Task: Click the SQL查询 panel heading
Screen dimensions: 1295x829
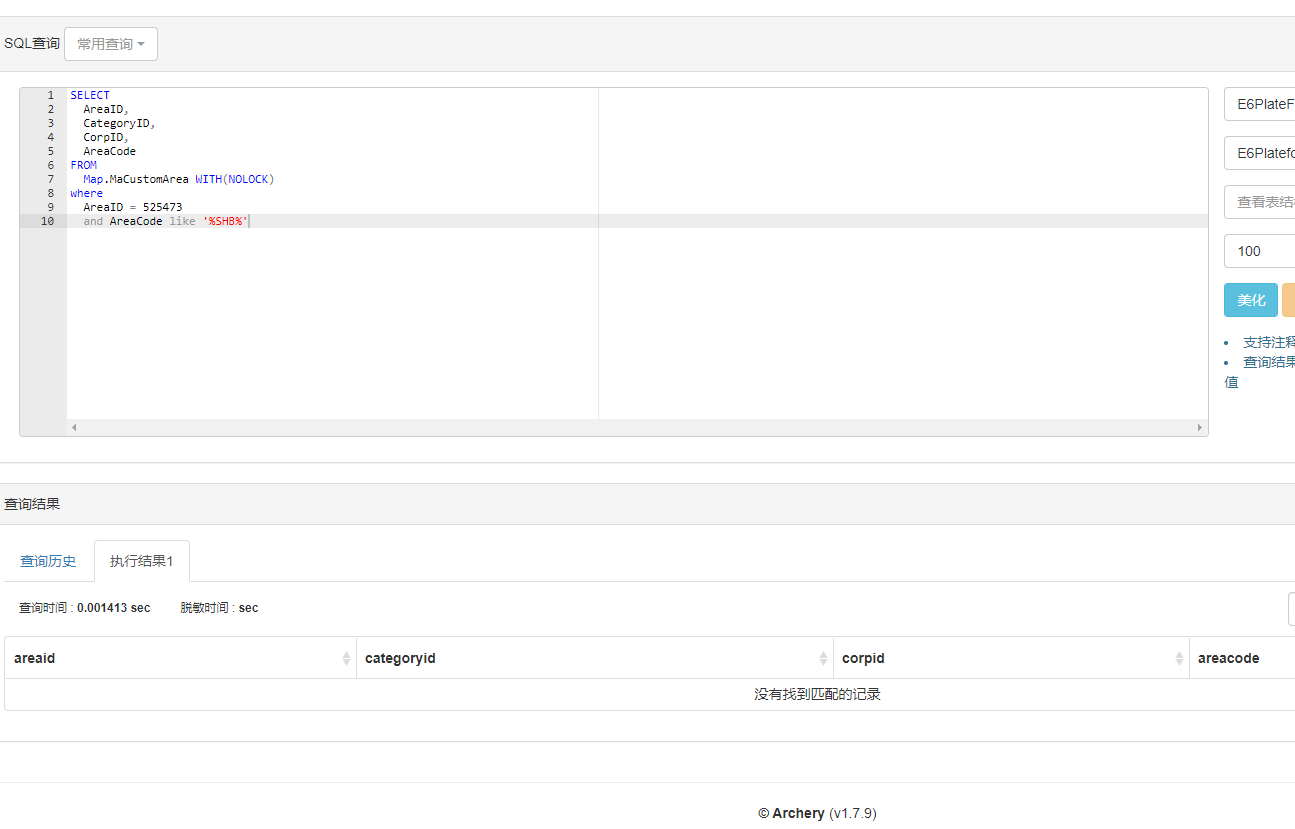Action: pyautogui.click(x=32, y=44)
